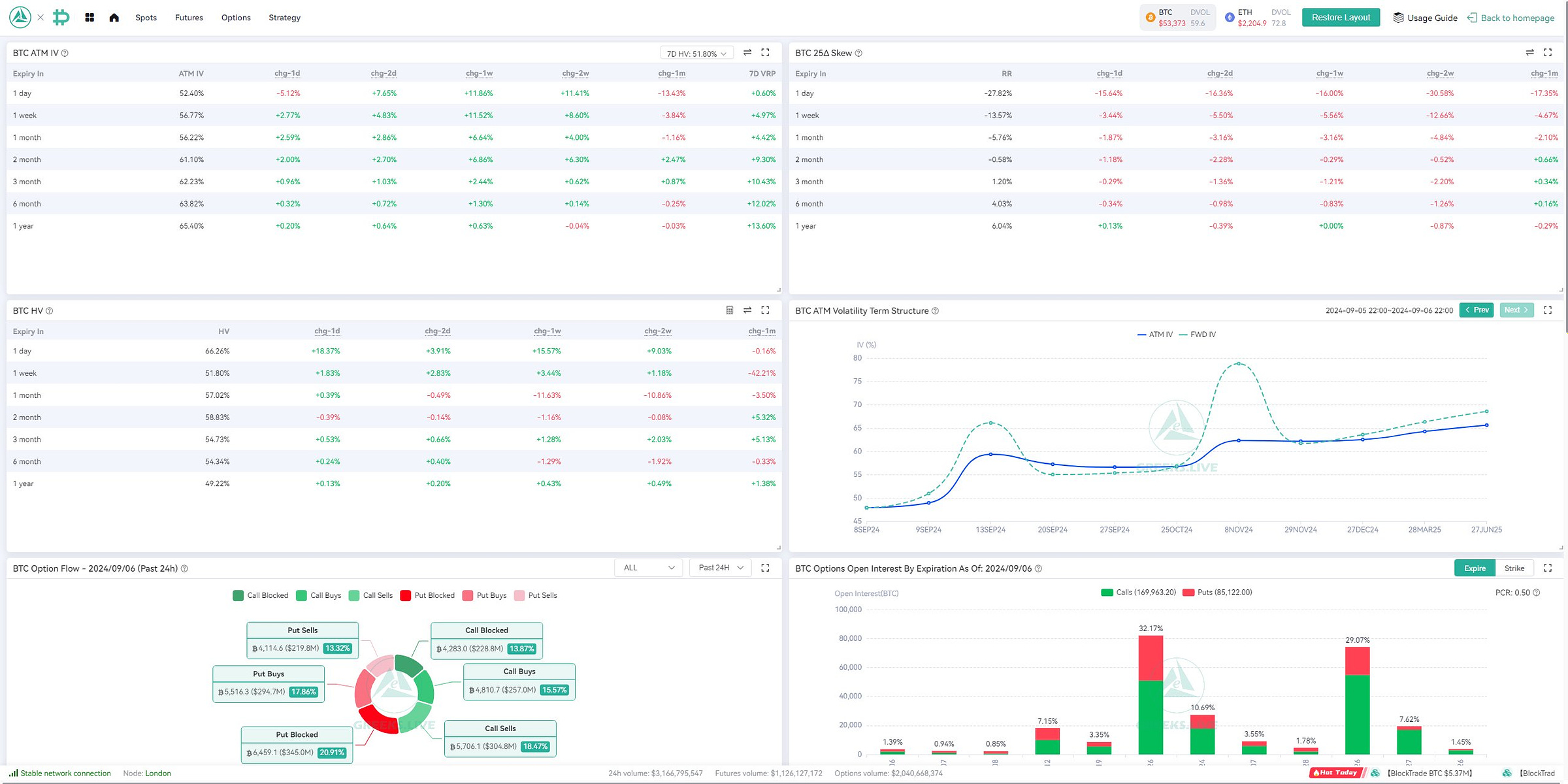This screenshot has height=784, width=1568.
Task: Toggle Put Buys legend item
Action: tap(485, 595)
